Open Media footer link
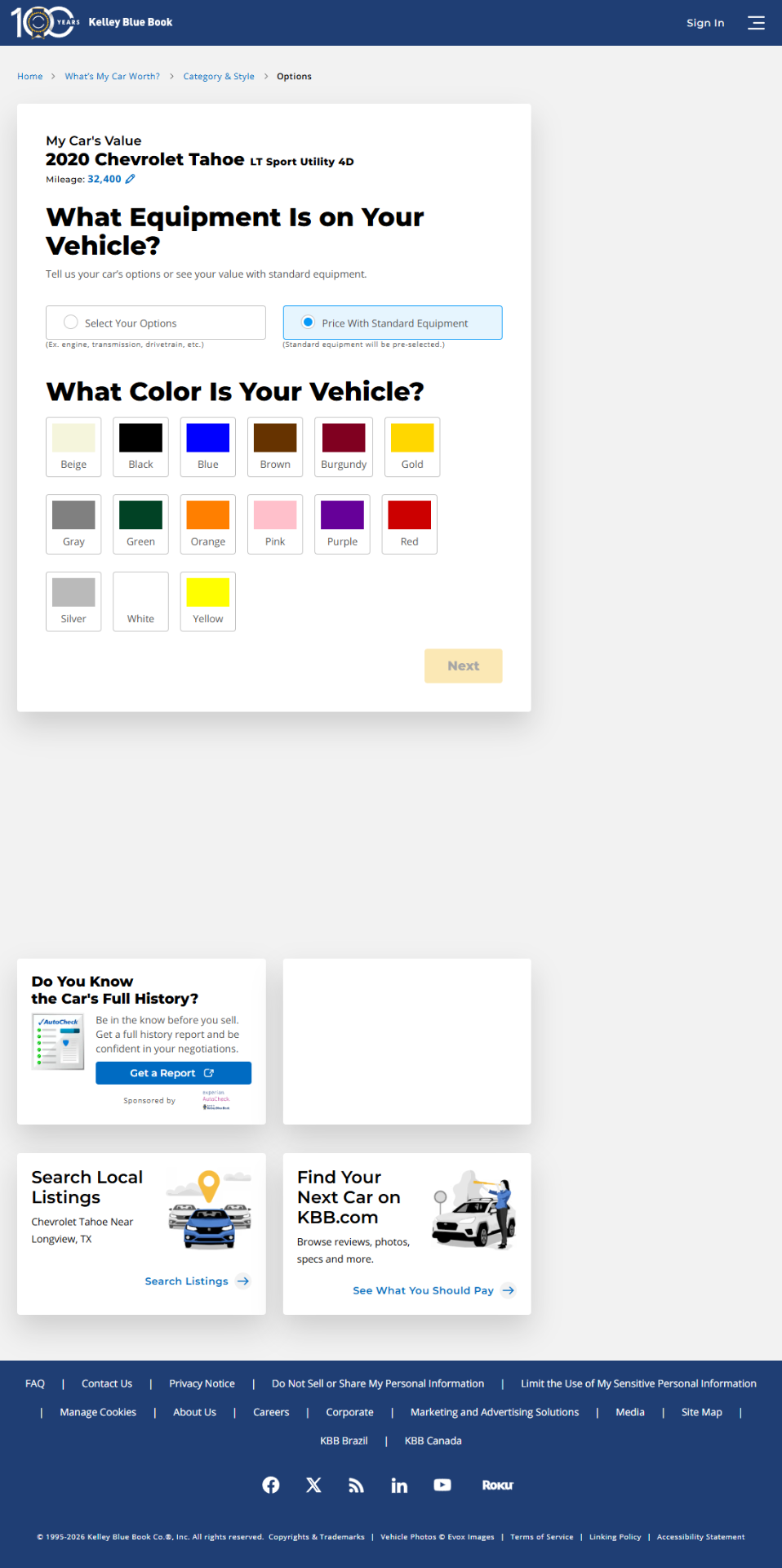Viewport: 782px width, 1568px height. 630,1412
